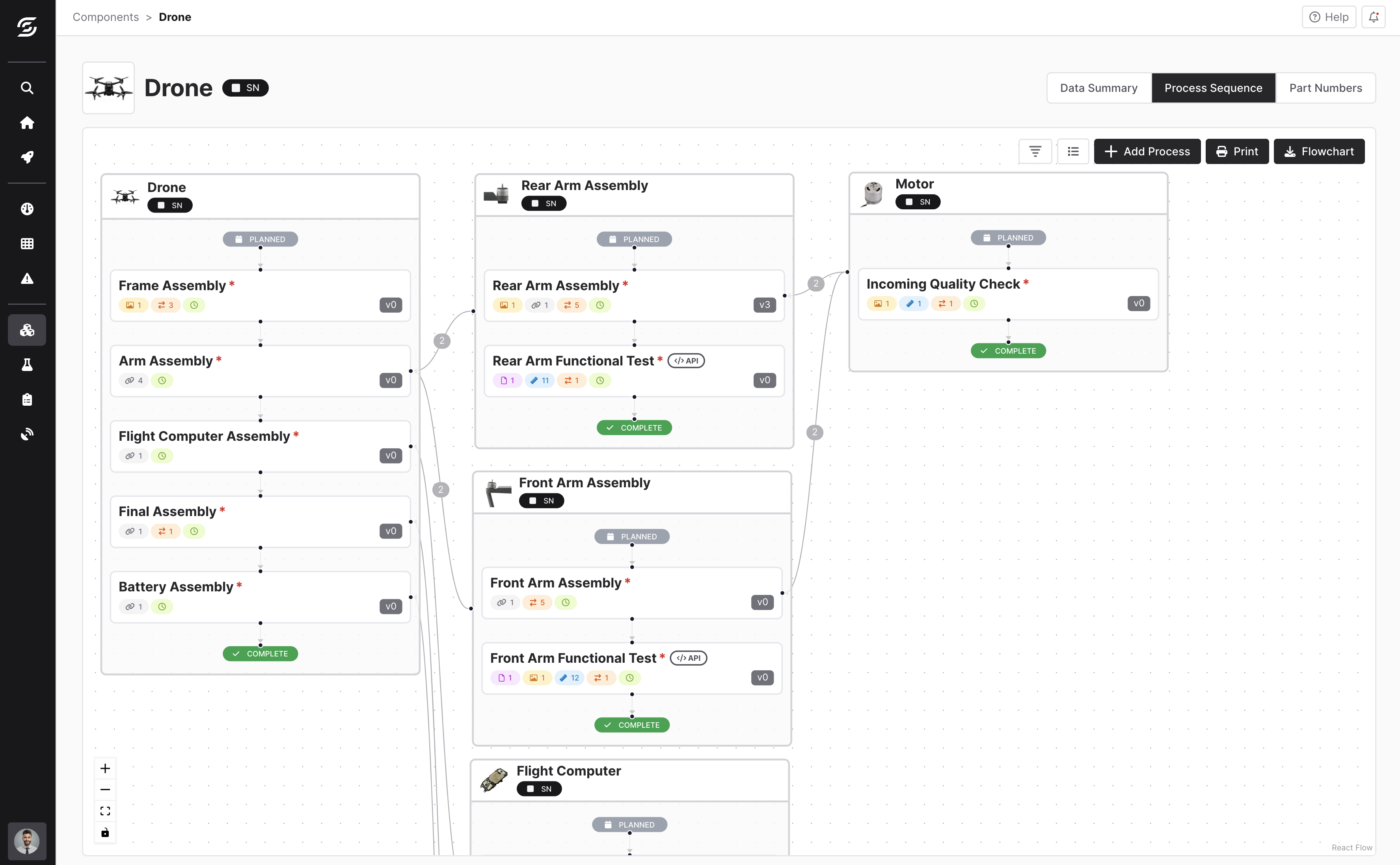Viewport: 1400px width, 865px height.
Task: Open the table grid sidebar icon
Action: [27, 244]
